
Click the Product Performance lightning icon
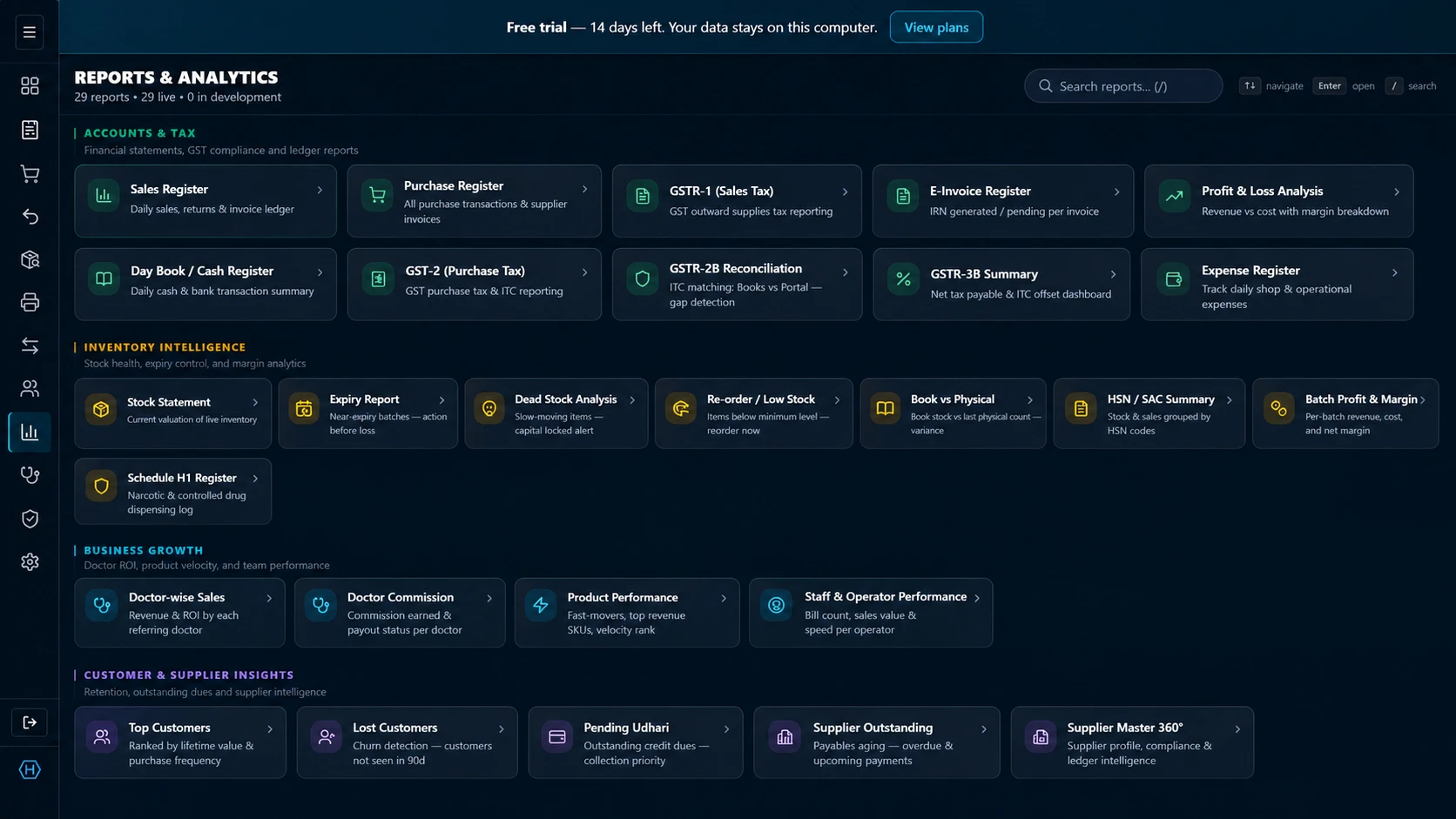pyautogui.click(x=541, y=605)
